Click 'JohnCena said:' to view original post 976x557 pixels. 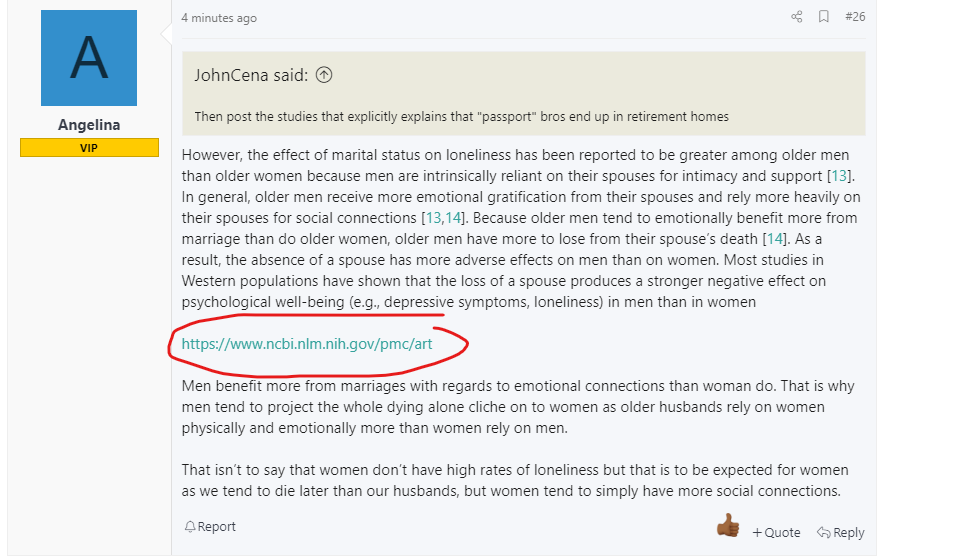(x=251, y=75)
